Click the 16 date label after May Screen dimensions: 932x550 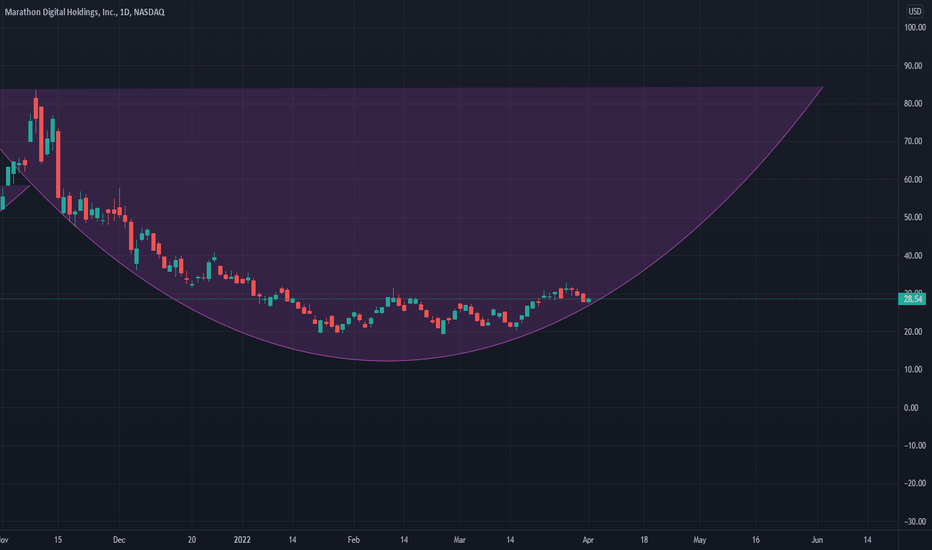click(x=755, y=540)
